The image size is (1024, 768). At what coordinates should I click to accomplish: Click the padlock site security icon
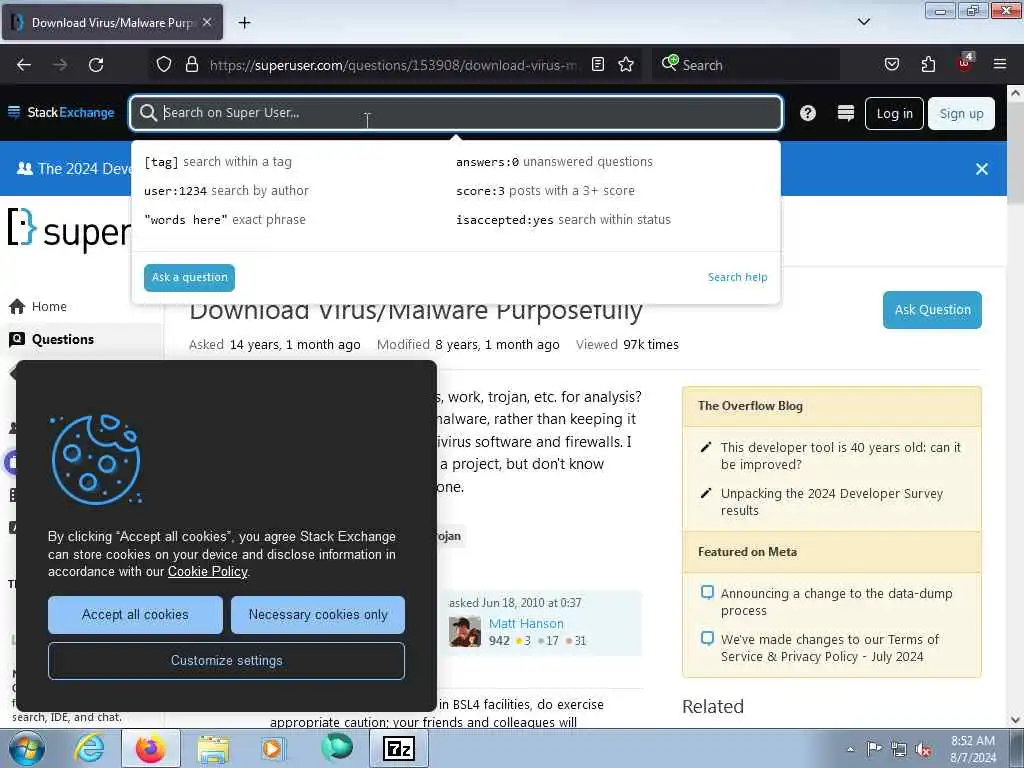tap(191, 65)
